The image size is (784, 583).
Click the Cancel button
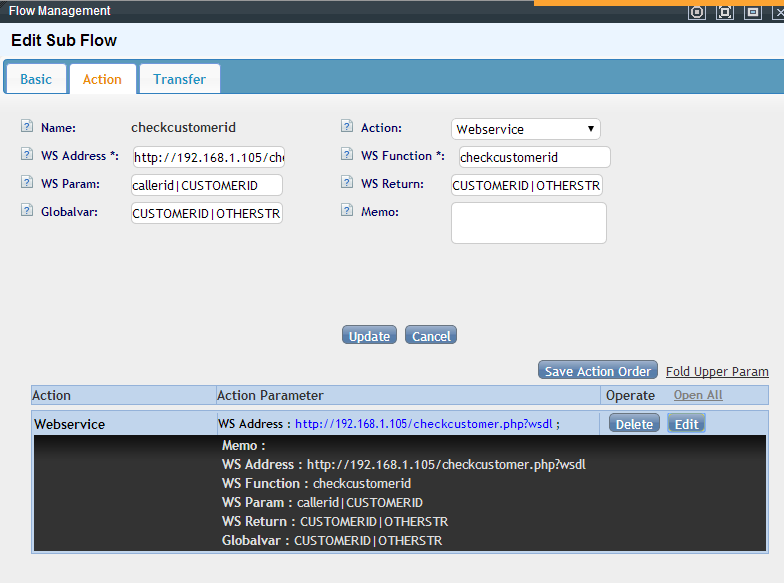coord(431,336)
